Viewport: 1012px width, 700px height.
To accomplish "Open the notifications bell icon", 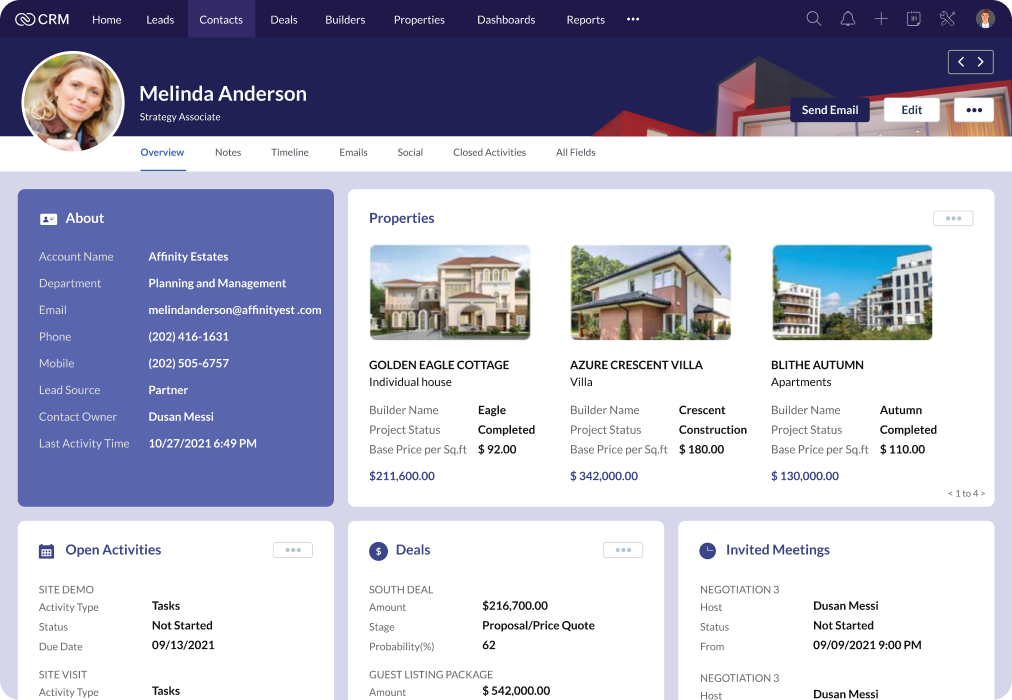I will click(x=847, y=19).
